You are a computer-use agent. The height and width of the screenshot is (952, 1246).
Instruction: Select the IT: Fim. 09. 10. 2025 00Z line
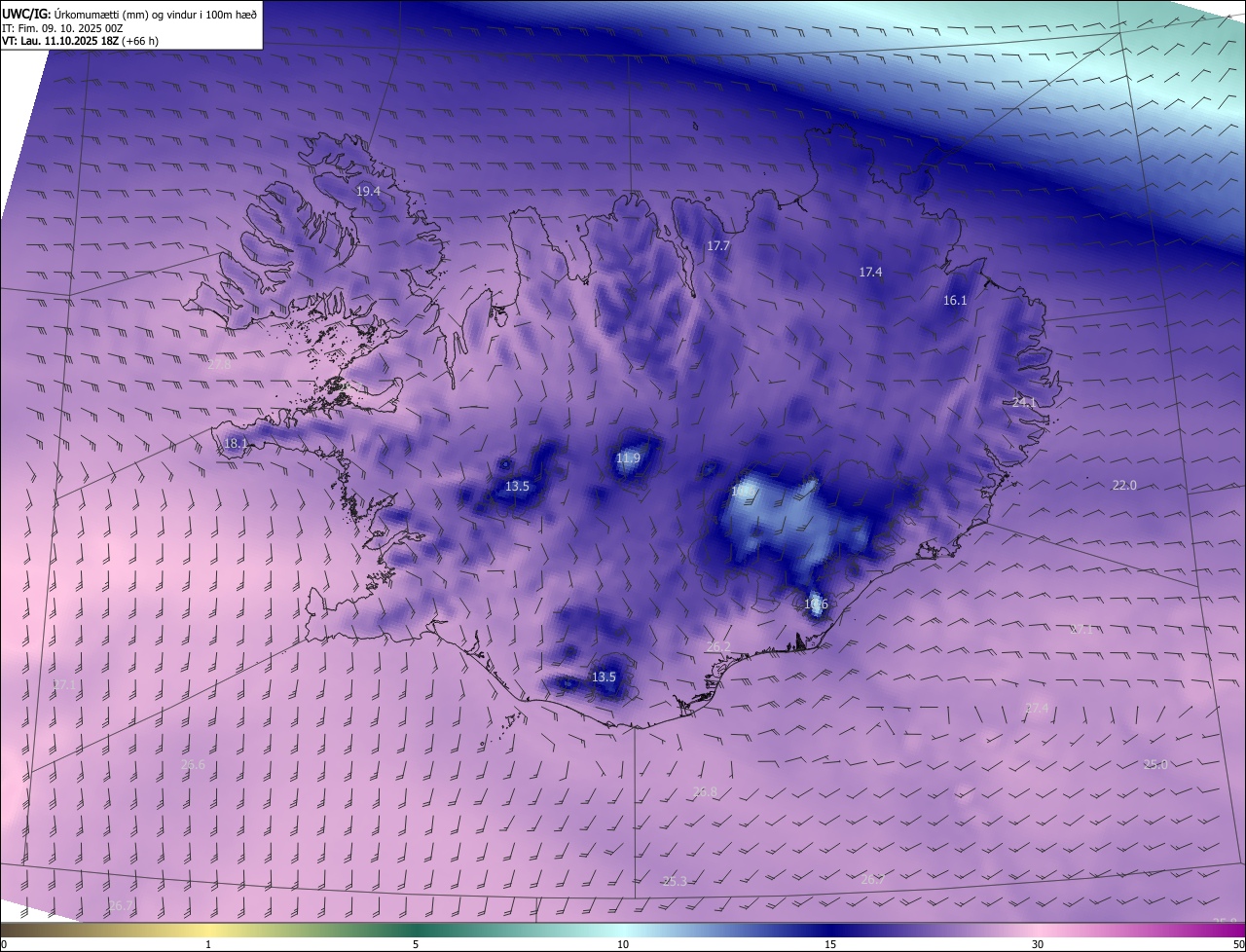pos(63,27)
